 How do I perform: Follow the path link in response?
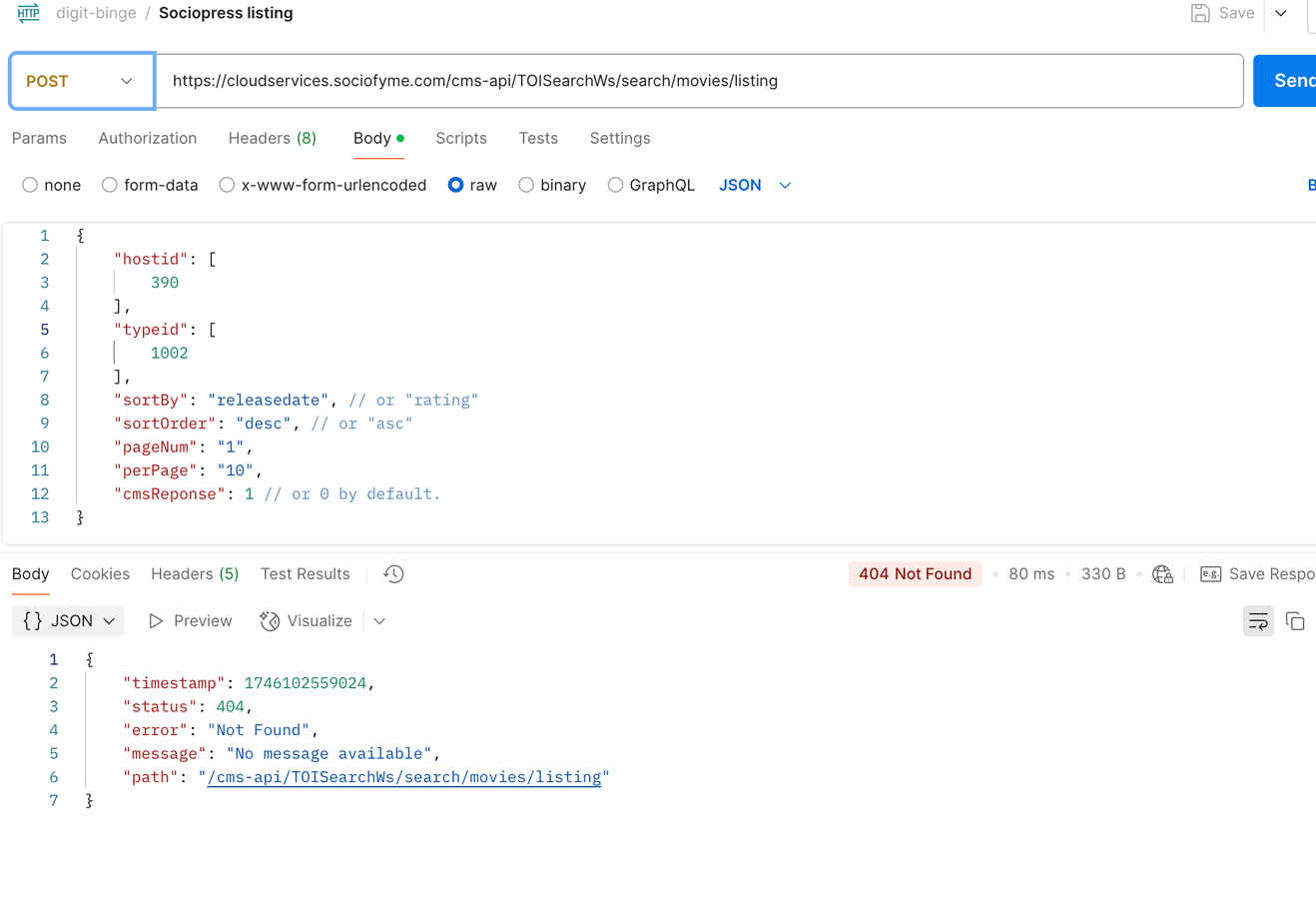403,777
